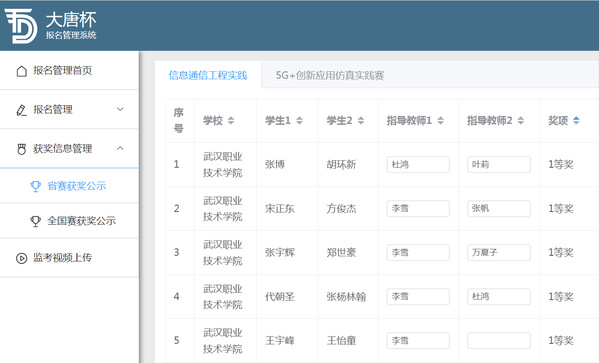Click student name 郑世豪
Screen dimensions: 599x363
click(x=341, y=253)
